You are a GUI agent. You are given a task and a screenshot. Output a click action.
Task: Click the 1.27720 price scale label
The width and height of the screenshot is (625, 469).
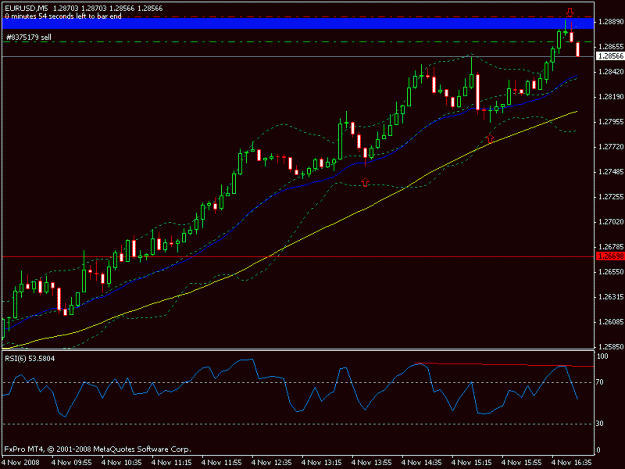point(611,147)
